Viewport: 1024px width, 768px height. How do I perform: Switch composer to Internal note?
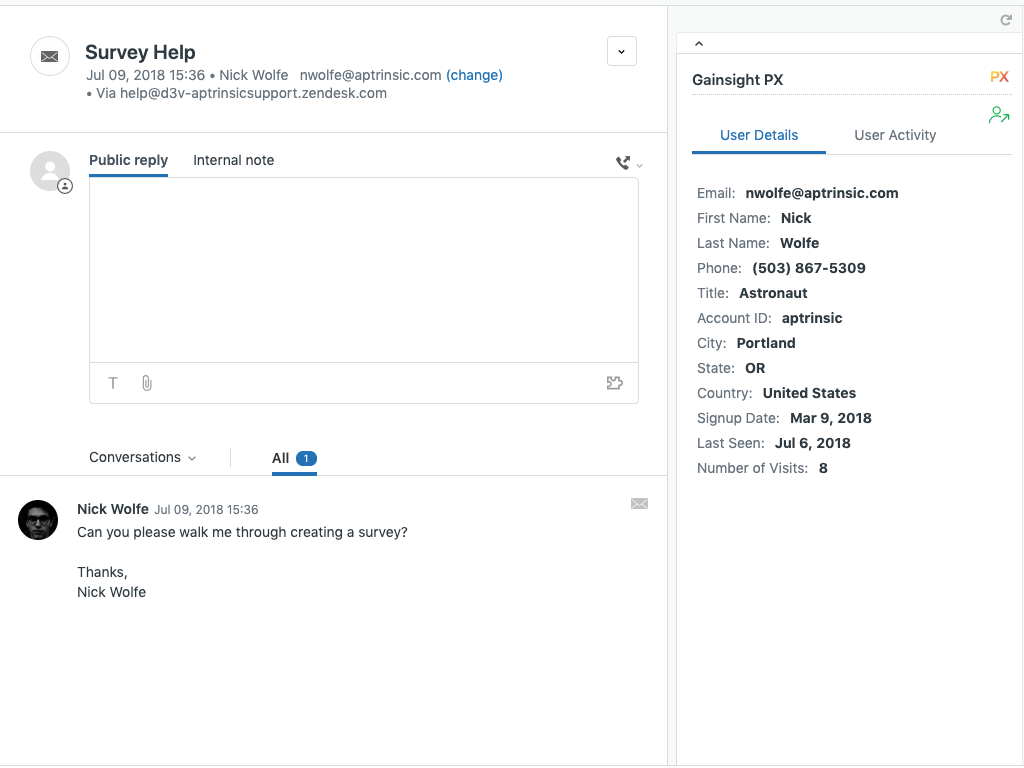pos(233,160)
